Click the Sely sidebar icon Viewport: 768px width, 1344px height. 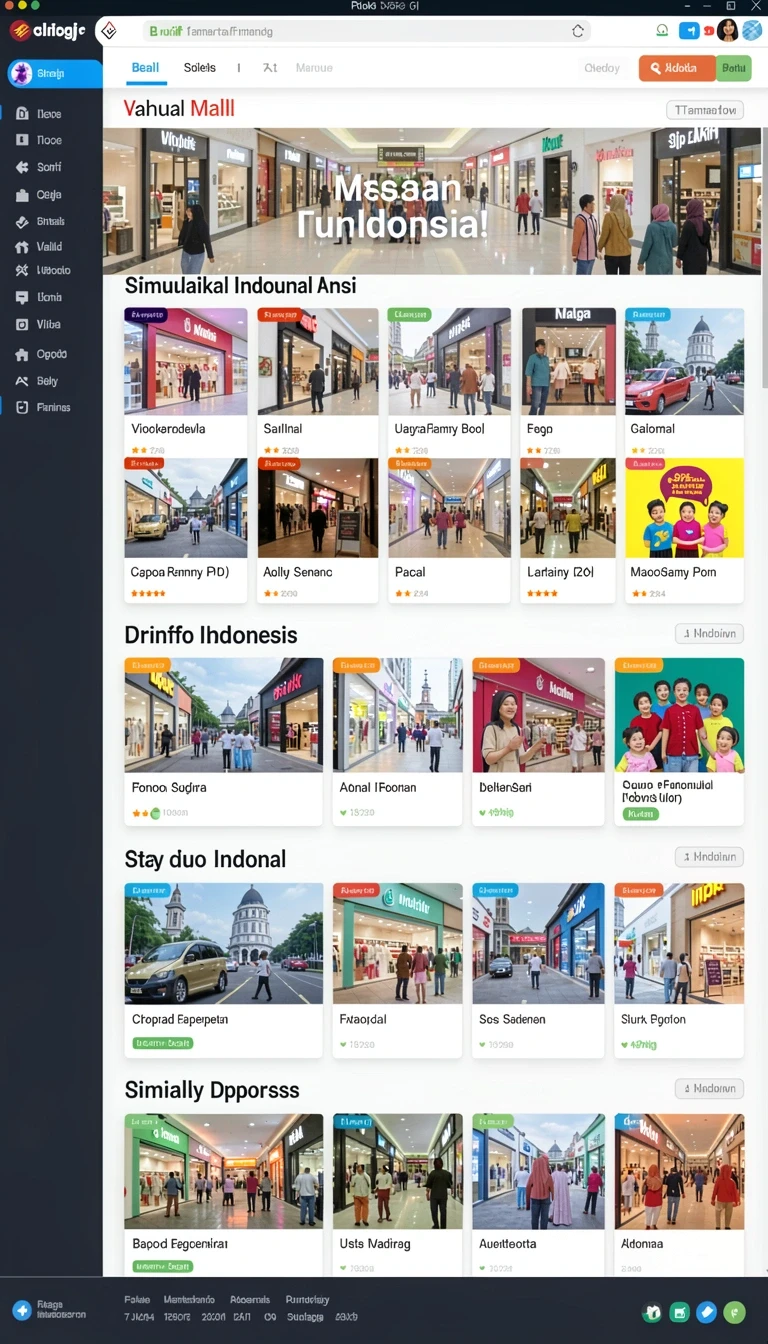22,381
